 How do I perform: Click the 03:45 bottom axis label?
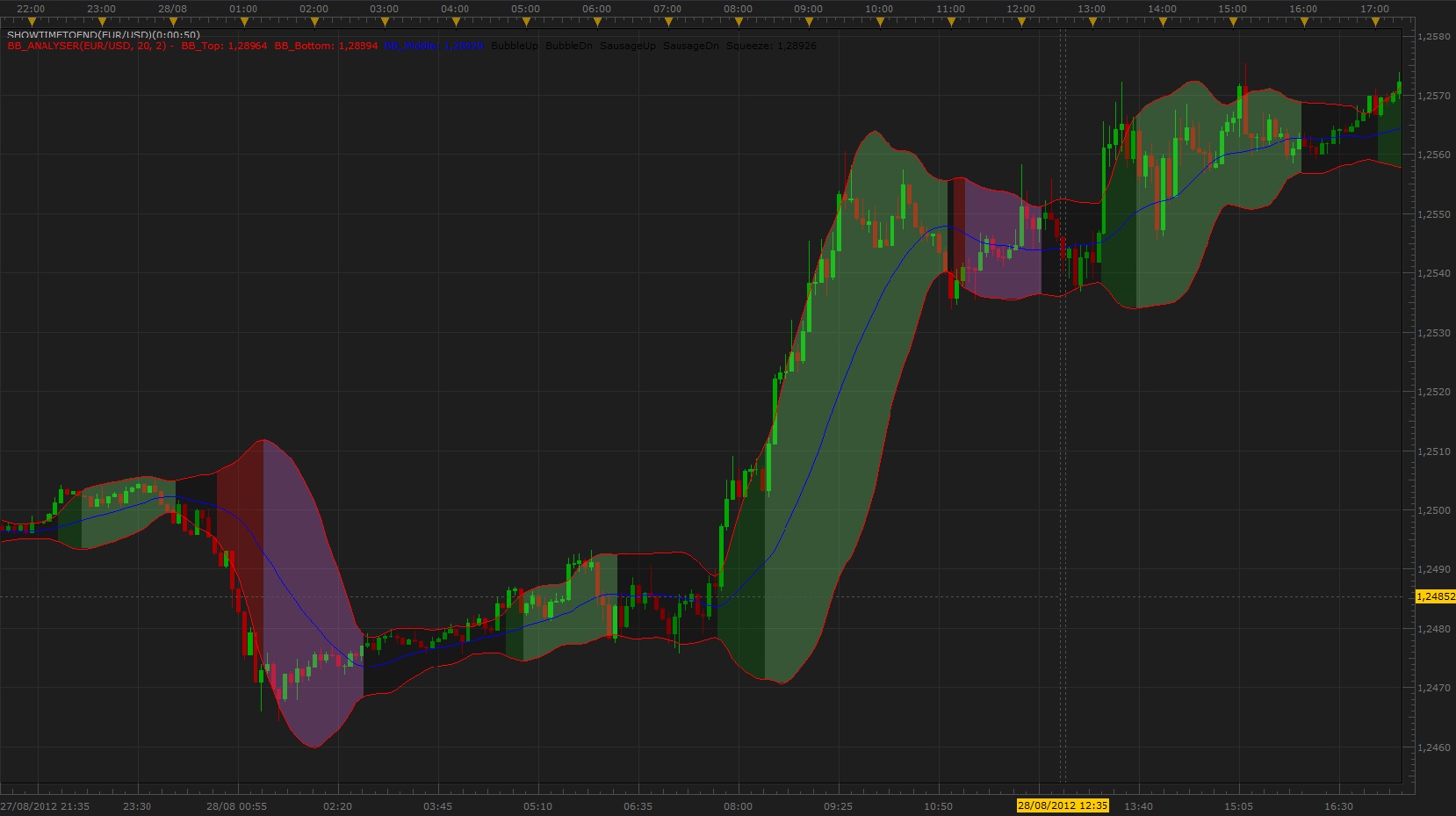437,805
